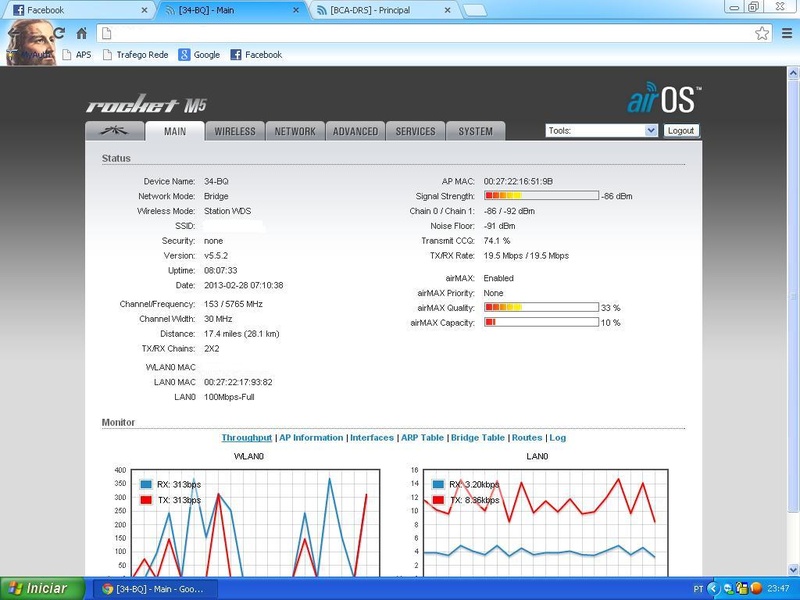800x600 pixels.
Task: Click the LAN0 TX legend swatch
Action: (438, 500)
